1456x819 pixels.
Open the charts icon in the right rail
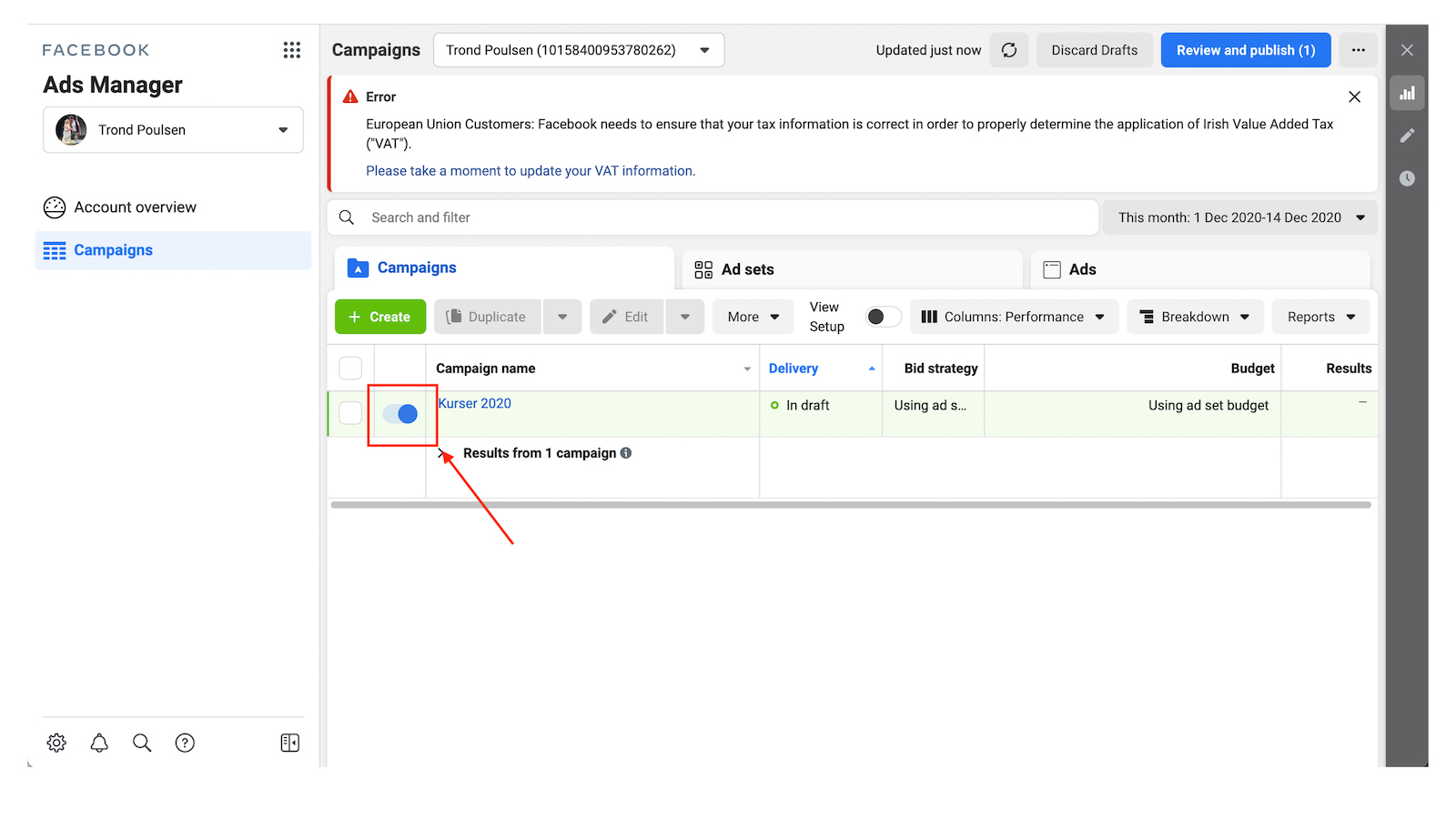point(1407,93)
